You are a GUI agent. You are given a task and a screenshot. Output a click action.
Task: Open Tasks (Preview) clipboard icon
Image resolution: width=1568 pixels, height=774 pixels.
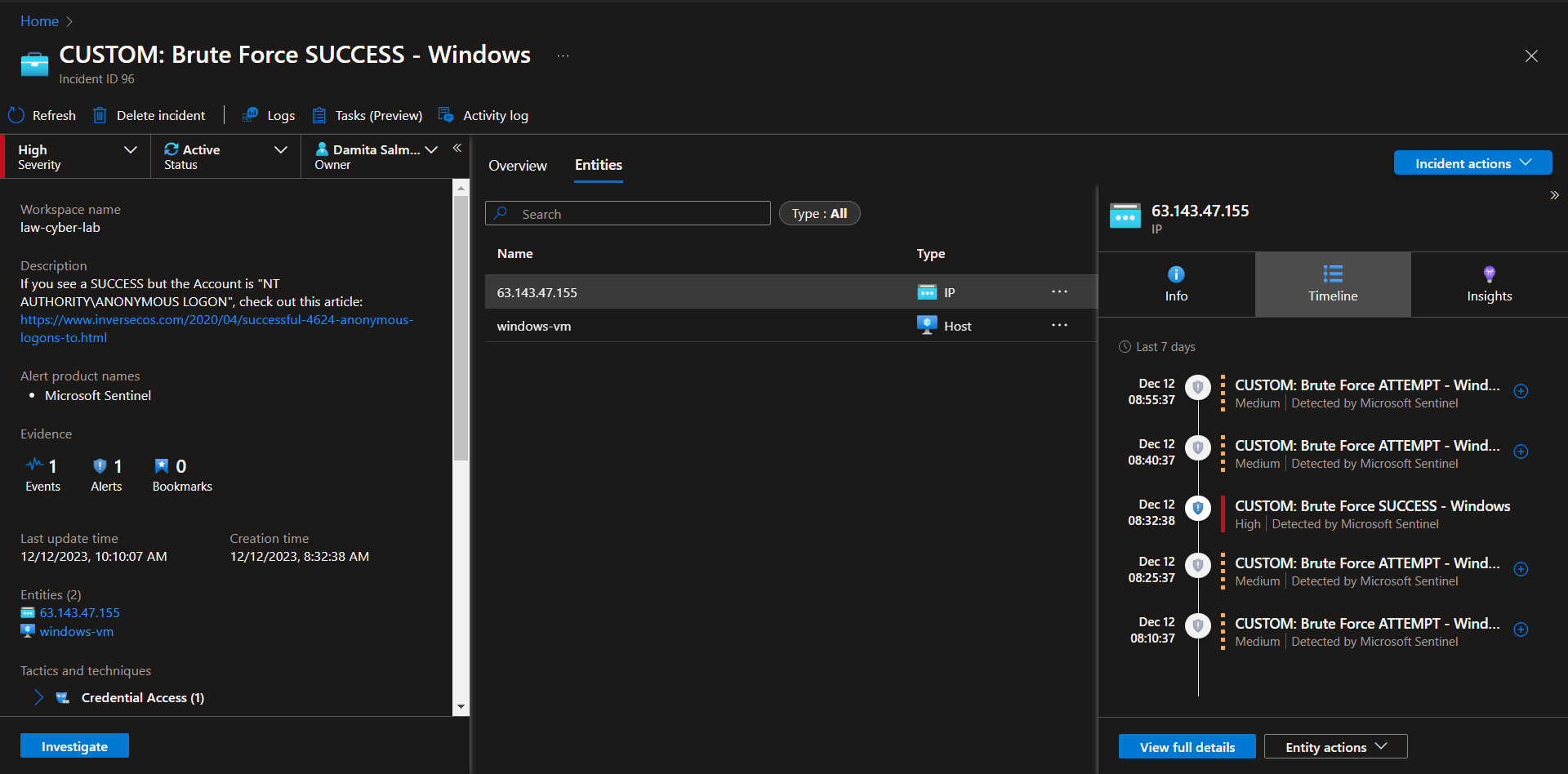319,115
